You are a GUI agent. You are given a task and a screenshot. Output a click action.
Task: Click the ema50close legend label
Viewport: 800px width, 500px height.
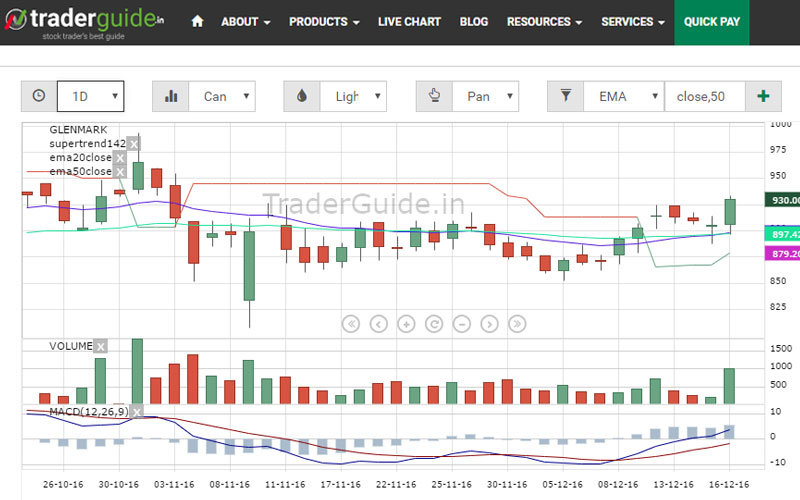coord(81,171)
